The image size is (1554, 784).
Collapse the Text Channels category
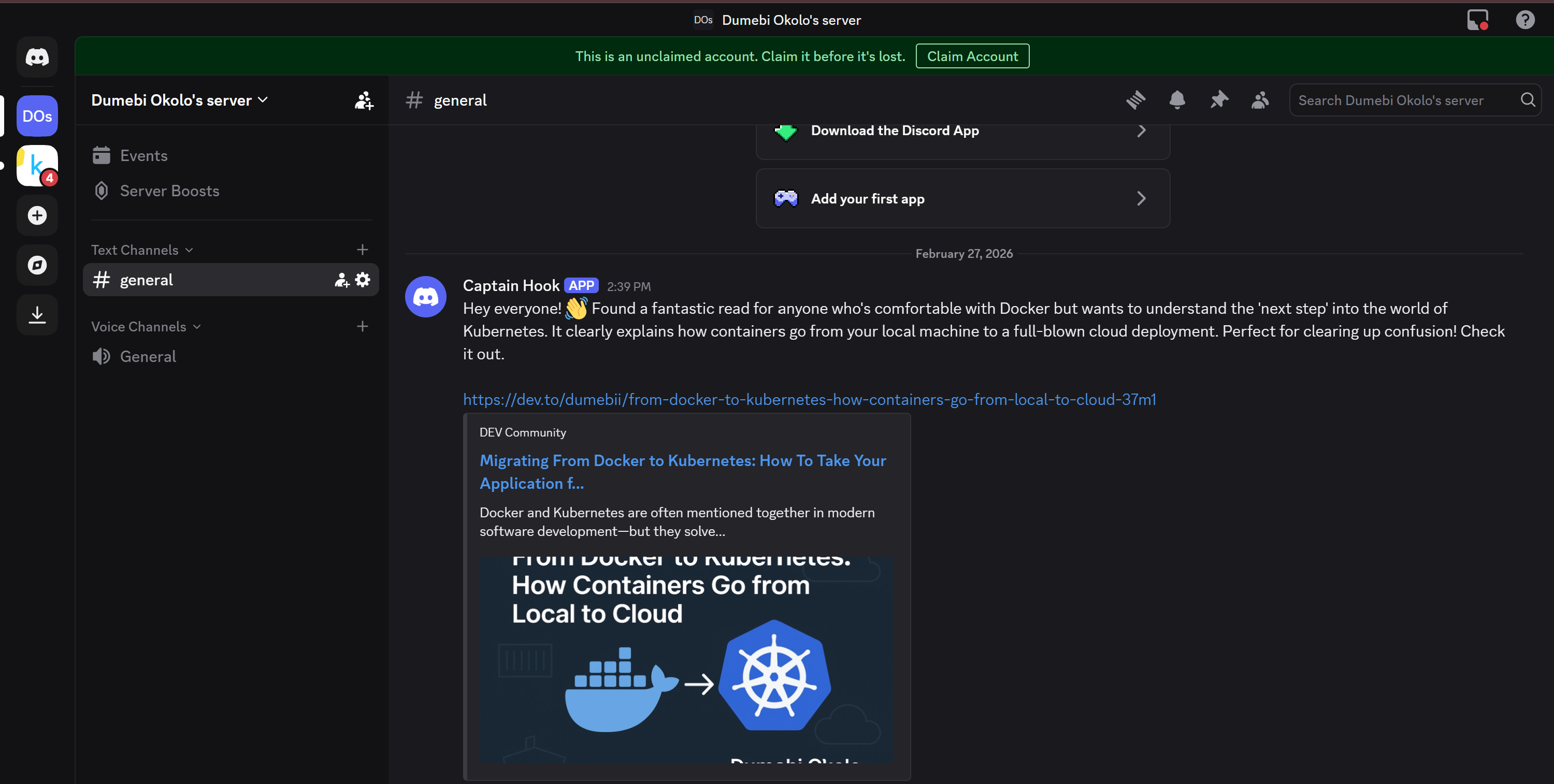pyautogui.click(x=141, y=249)
